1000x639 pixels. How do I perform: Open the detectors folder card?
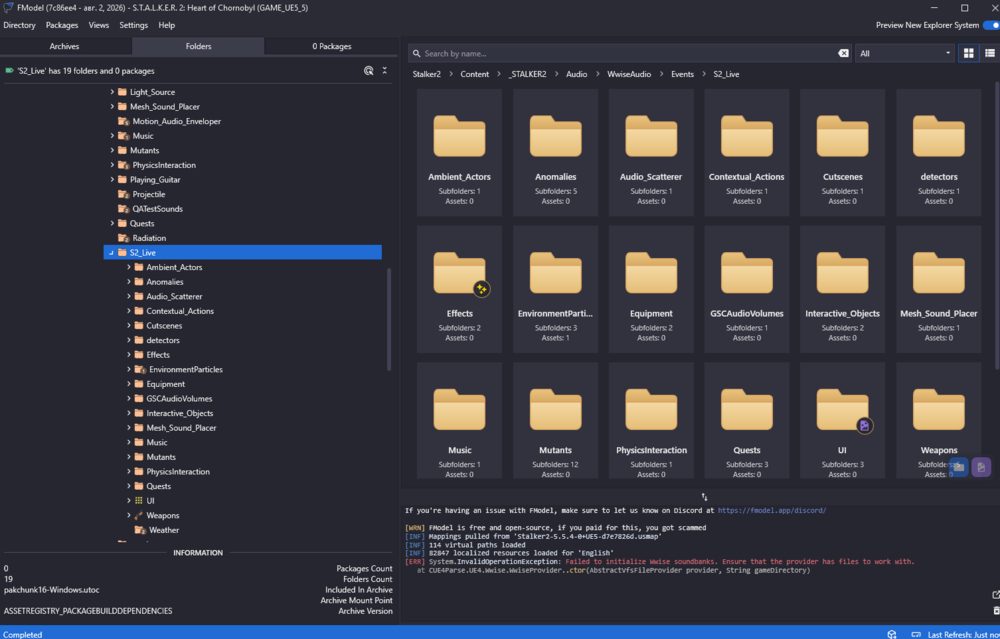coord(939,152)
